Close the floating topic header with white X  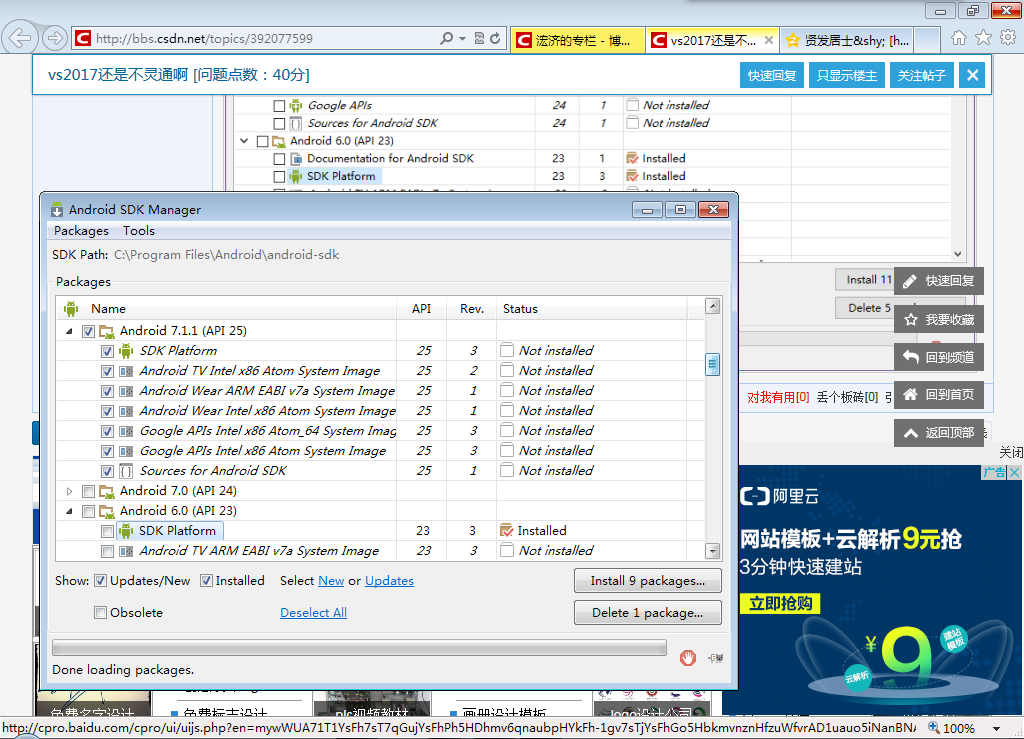point(972,75)
